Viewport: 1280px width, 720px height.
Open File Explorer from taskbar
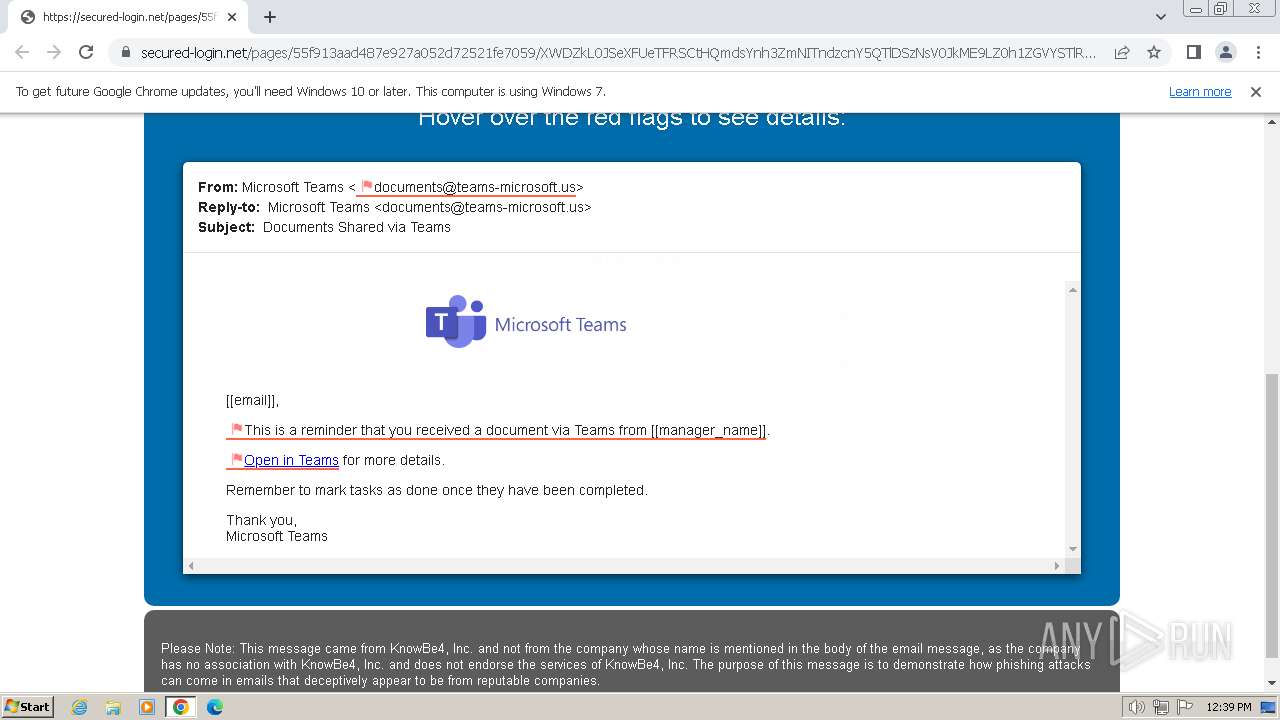point(113,707)
